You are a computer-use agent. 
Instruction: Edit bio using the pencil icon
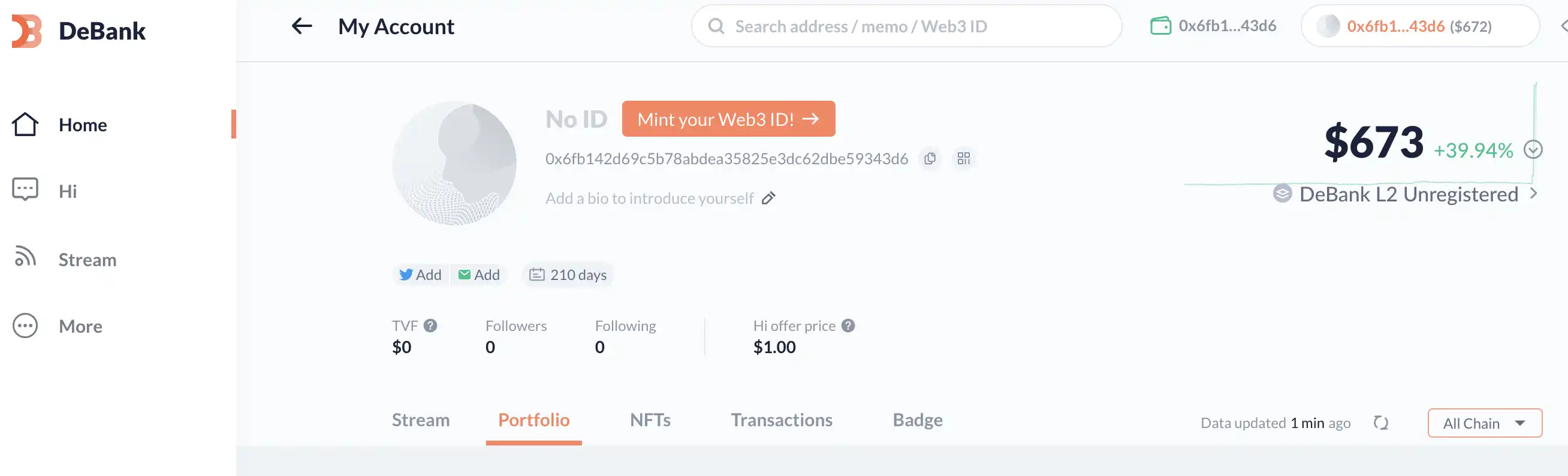[769, 198]
